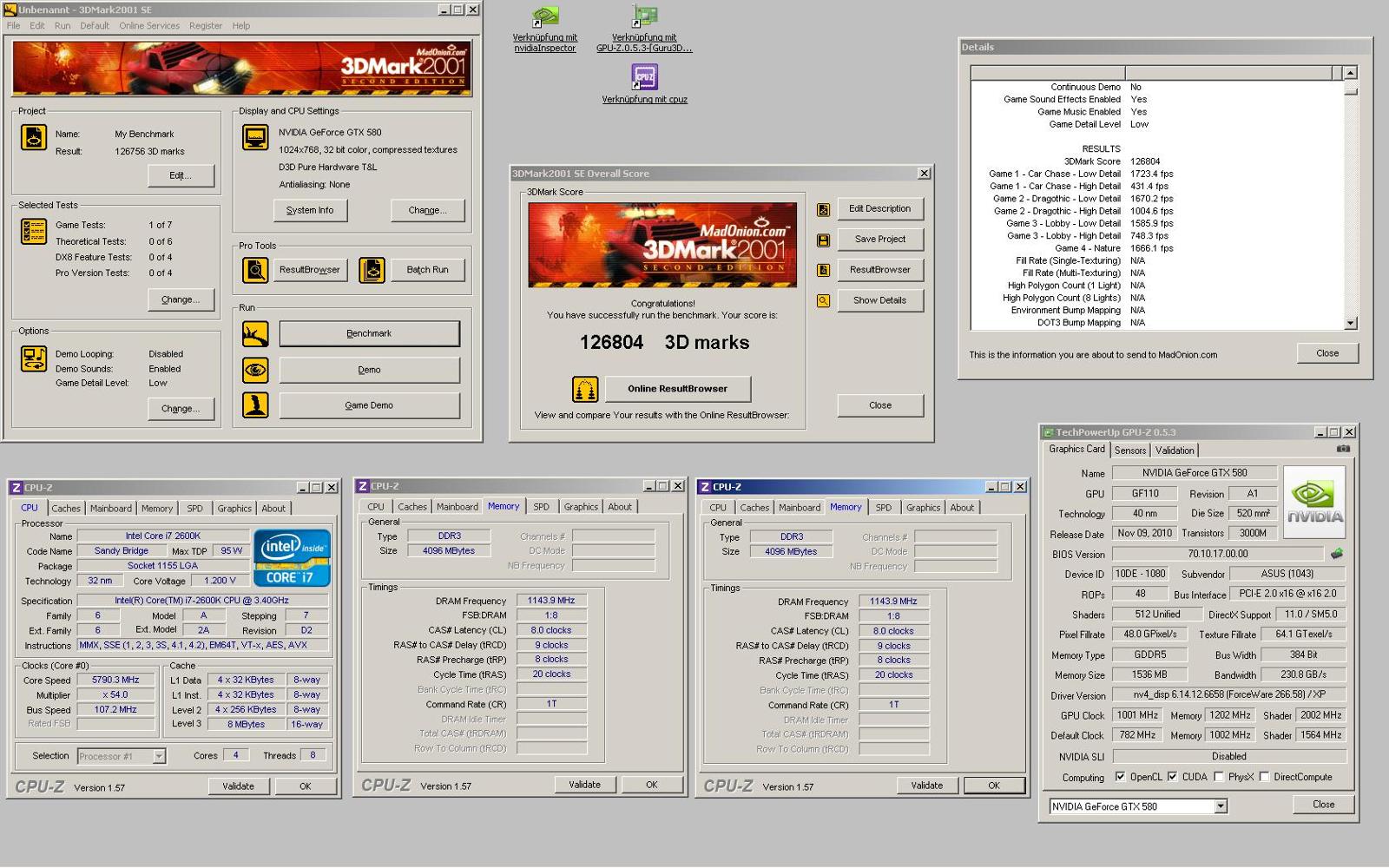Click the Driver Version field in GPU-Z
This screenshot has width=1389, height=868.
pyautogui.click(x=1229, y=695)
